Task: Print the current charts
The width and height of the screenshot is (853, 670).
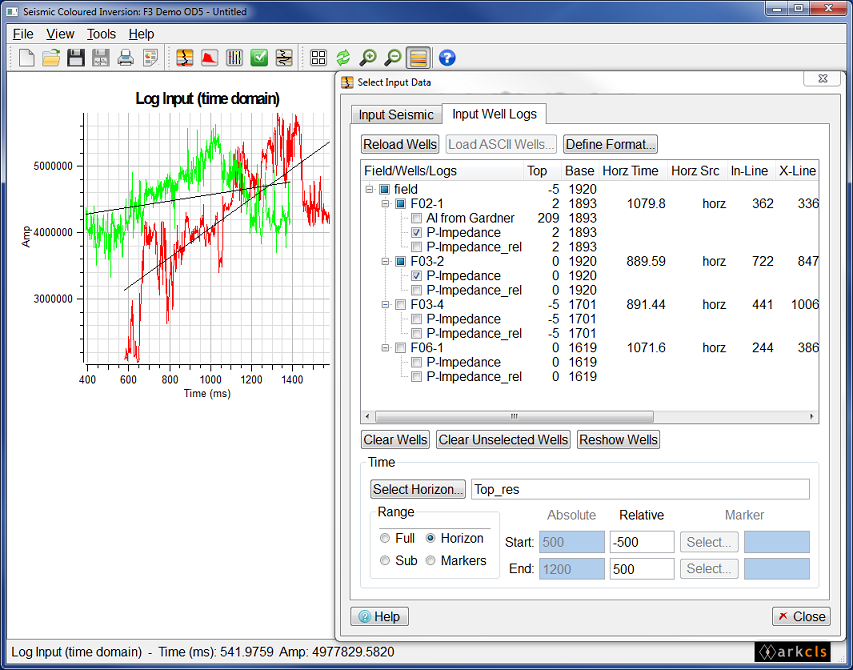Action: (126, 58)
